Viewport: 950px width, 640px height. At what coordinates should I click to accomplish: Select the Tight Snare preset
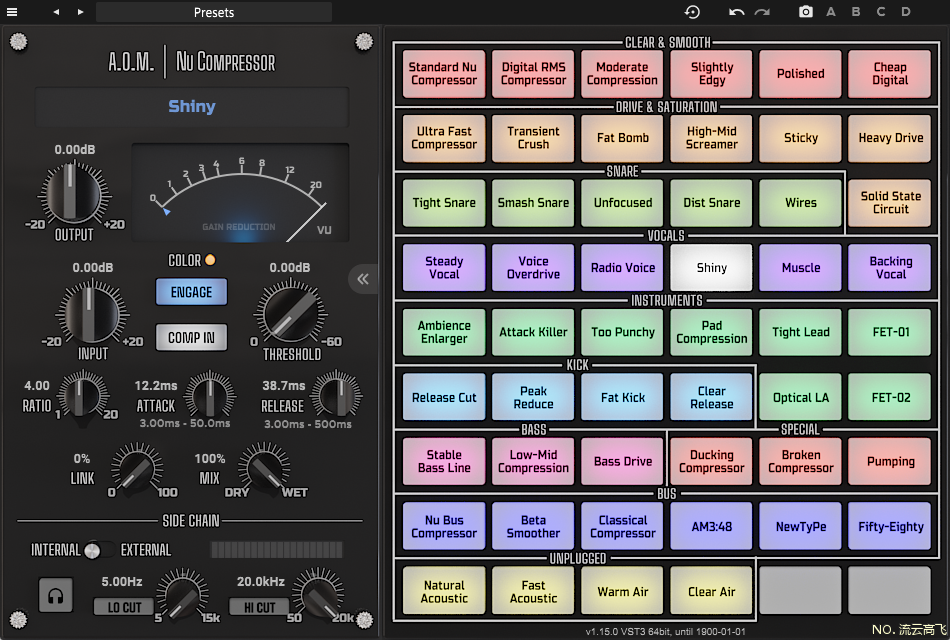(x=444, y=203)
